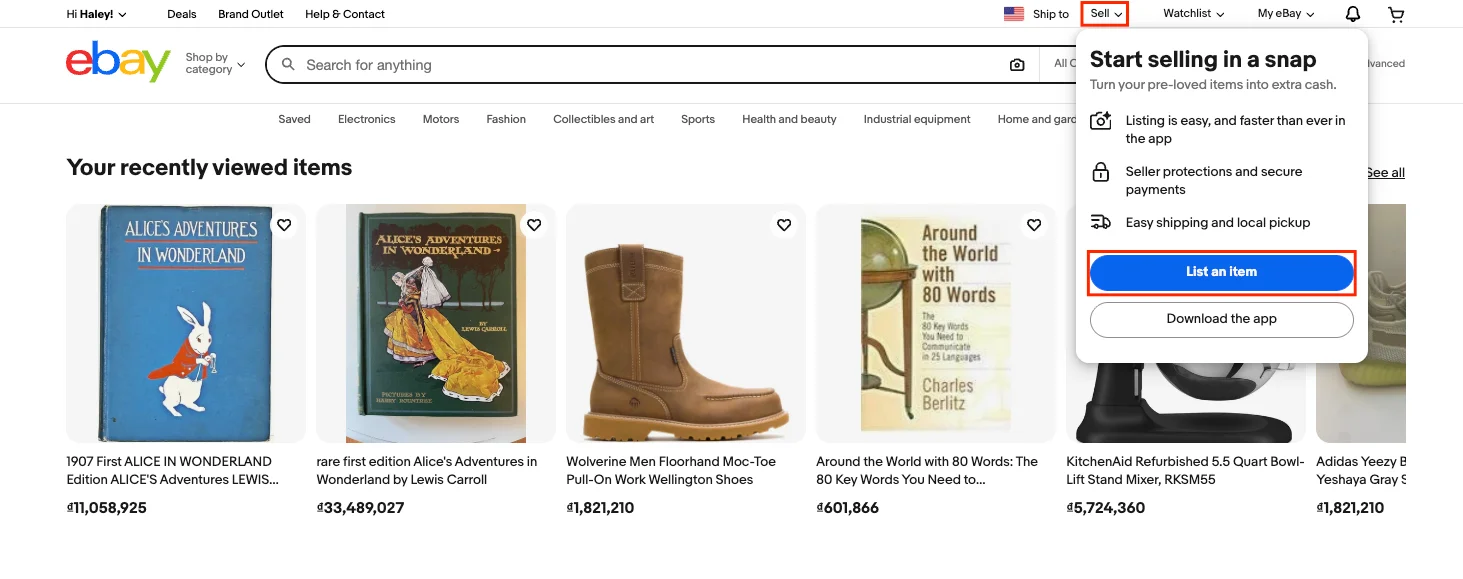Go to the Electronics category
This screenshot has height=579, width=1463.
point(367,119)
